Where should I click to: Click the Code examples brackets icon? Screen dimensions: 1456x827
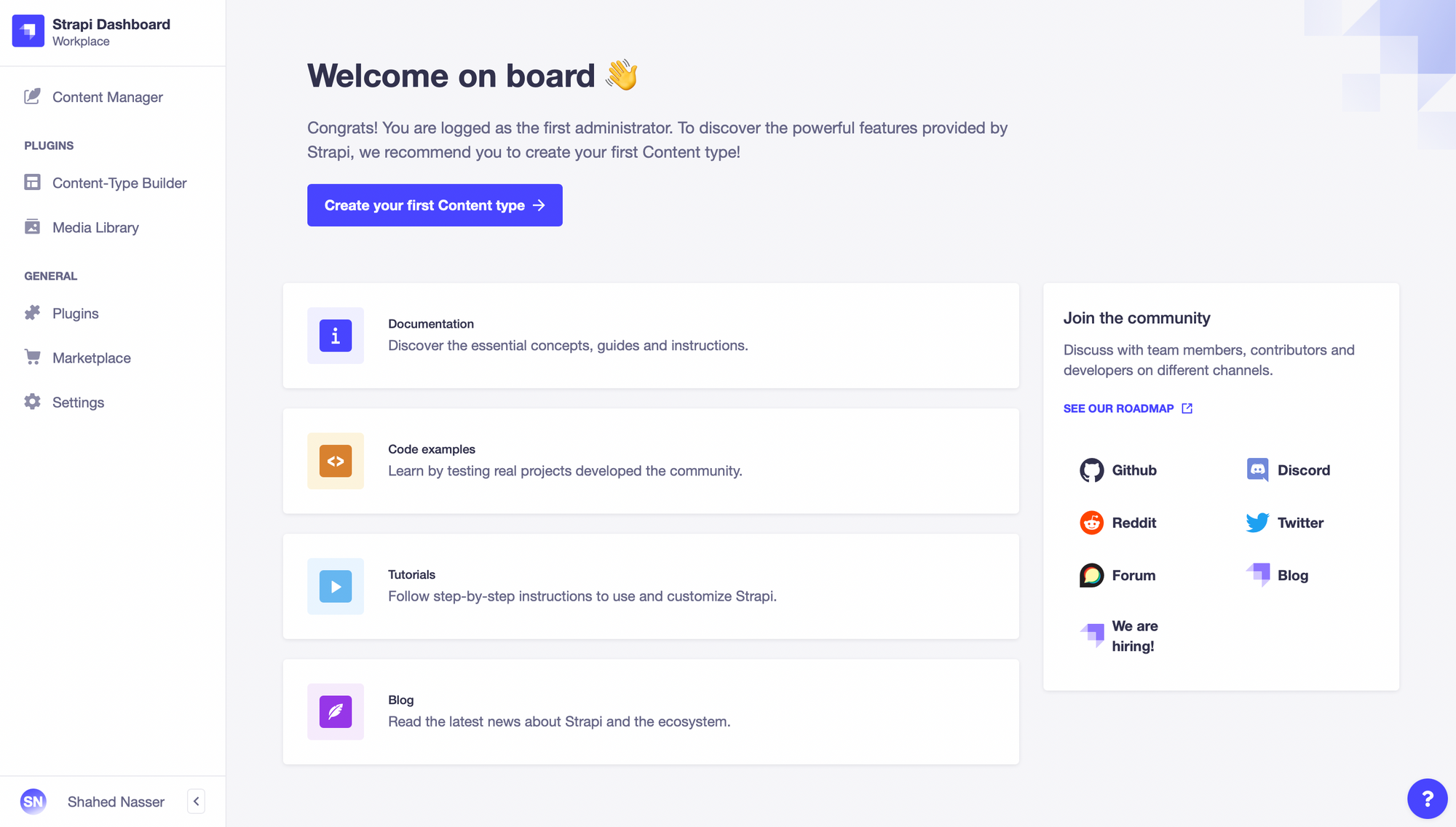336,461
